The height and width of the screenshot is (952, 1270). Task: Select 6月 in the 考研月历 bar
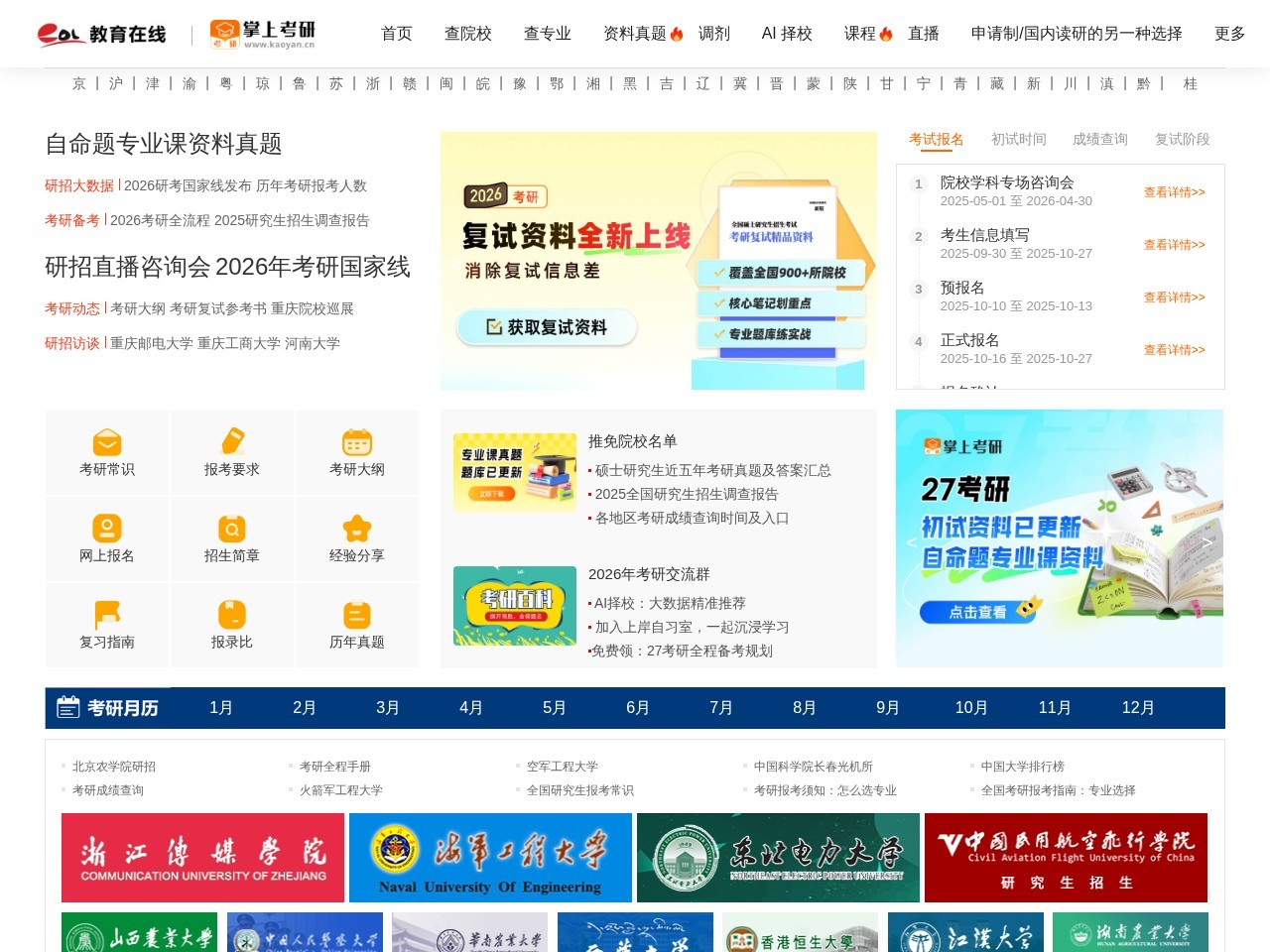click(638, 708)
